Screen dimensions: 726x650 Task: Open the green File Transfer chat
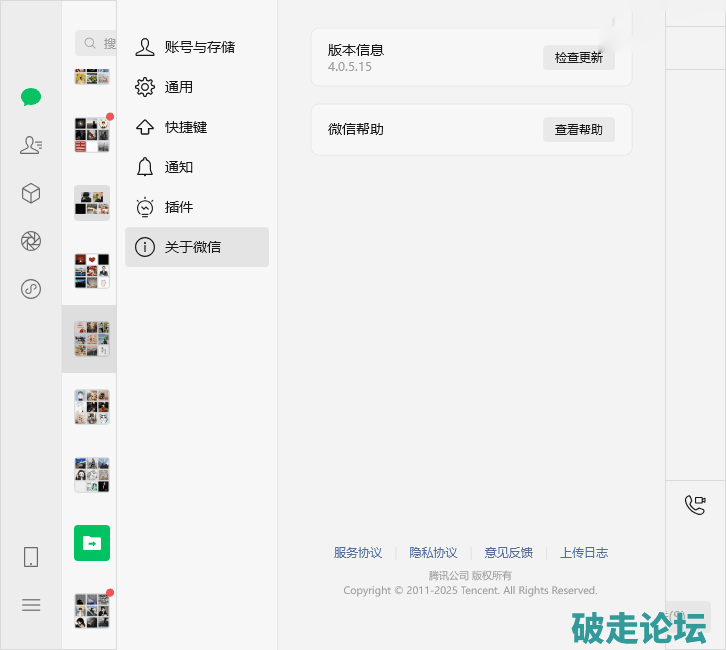(x=91, y=543)
